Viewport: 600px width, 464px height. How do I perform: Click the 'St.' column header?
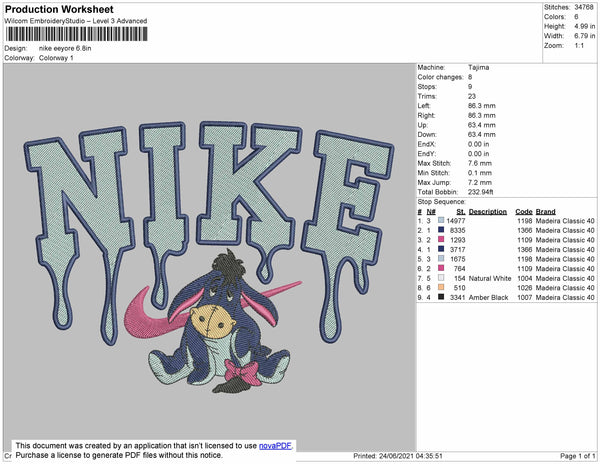click(461, 212)
